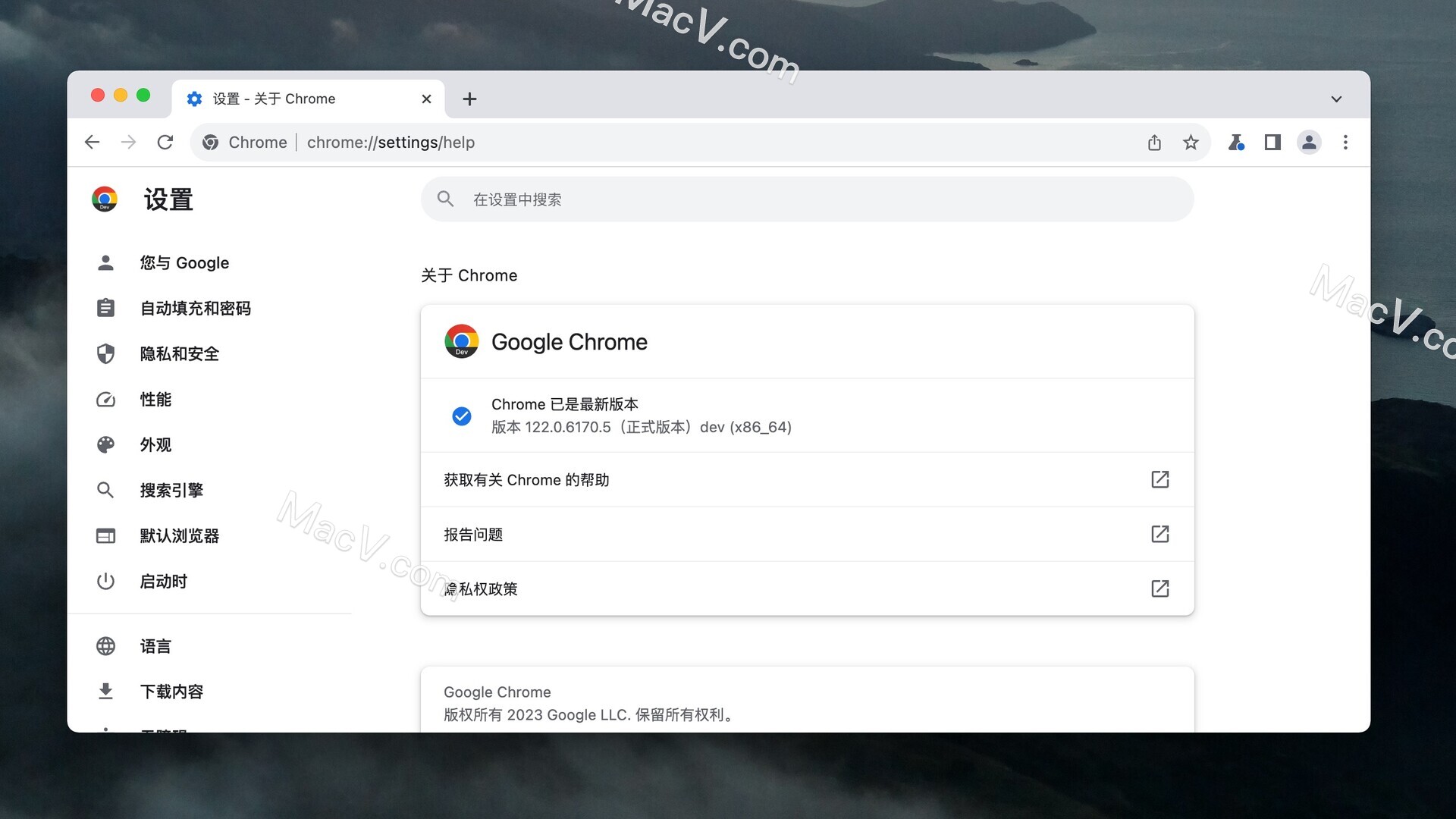This screenshot has height=819, width=1456.
Task: Open 性能 settings section
Action: click(x=155, y=400)
